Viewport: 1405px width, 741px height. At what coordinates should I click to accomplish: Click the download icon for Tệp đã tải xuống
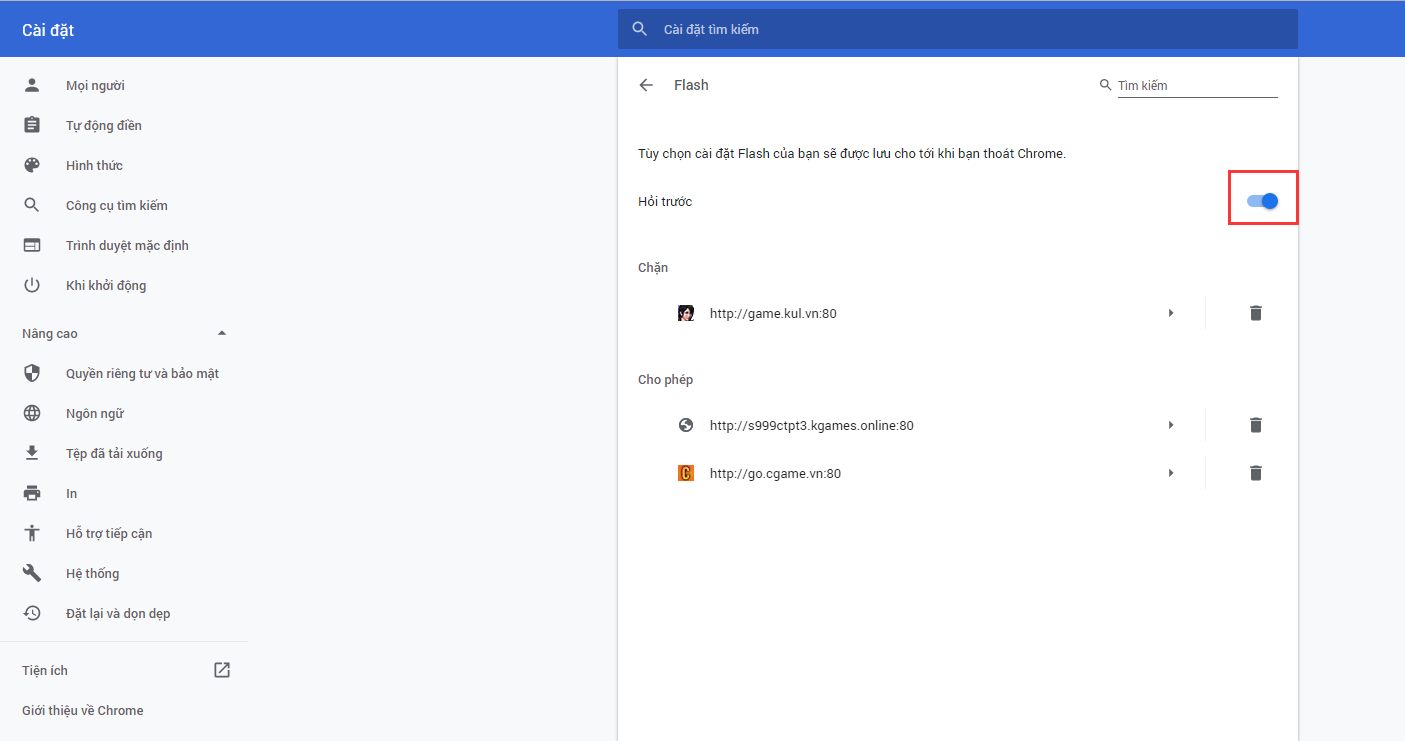click(x=32, y=453)
